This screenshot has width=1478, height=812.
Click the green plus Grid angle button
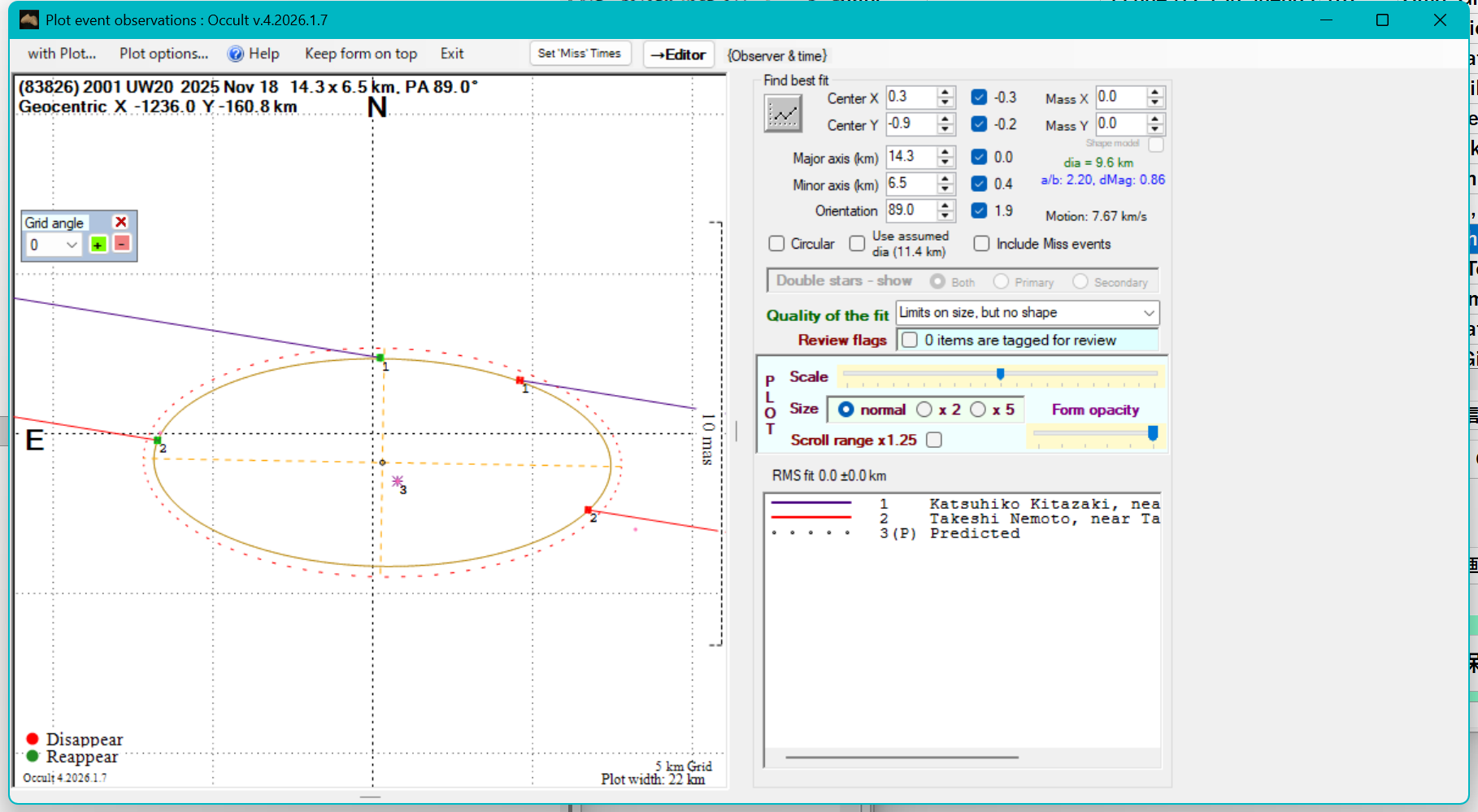(98, 245)
